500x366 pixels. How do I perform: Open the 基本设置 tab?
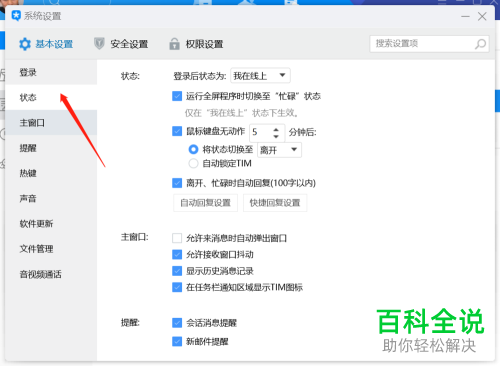(46, 44)
